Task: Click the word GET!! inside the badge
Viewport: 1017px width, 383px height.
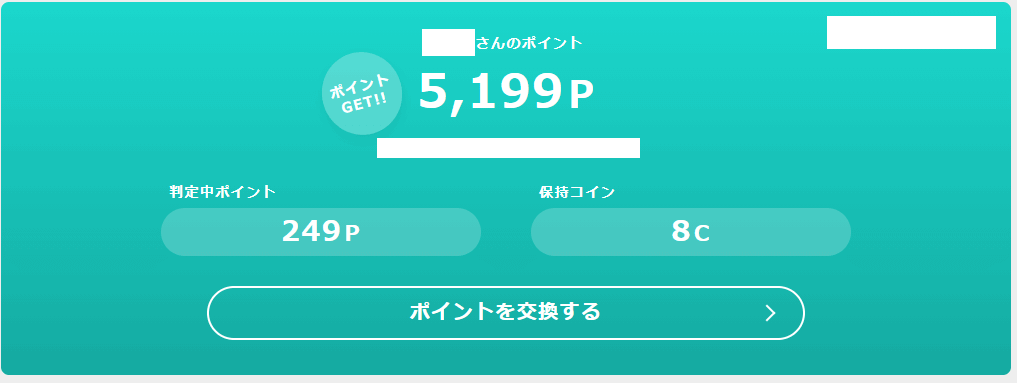Action: [x=365, y=103]
